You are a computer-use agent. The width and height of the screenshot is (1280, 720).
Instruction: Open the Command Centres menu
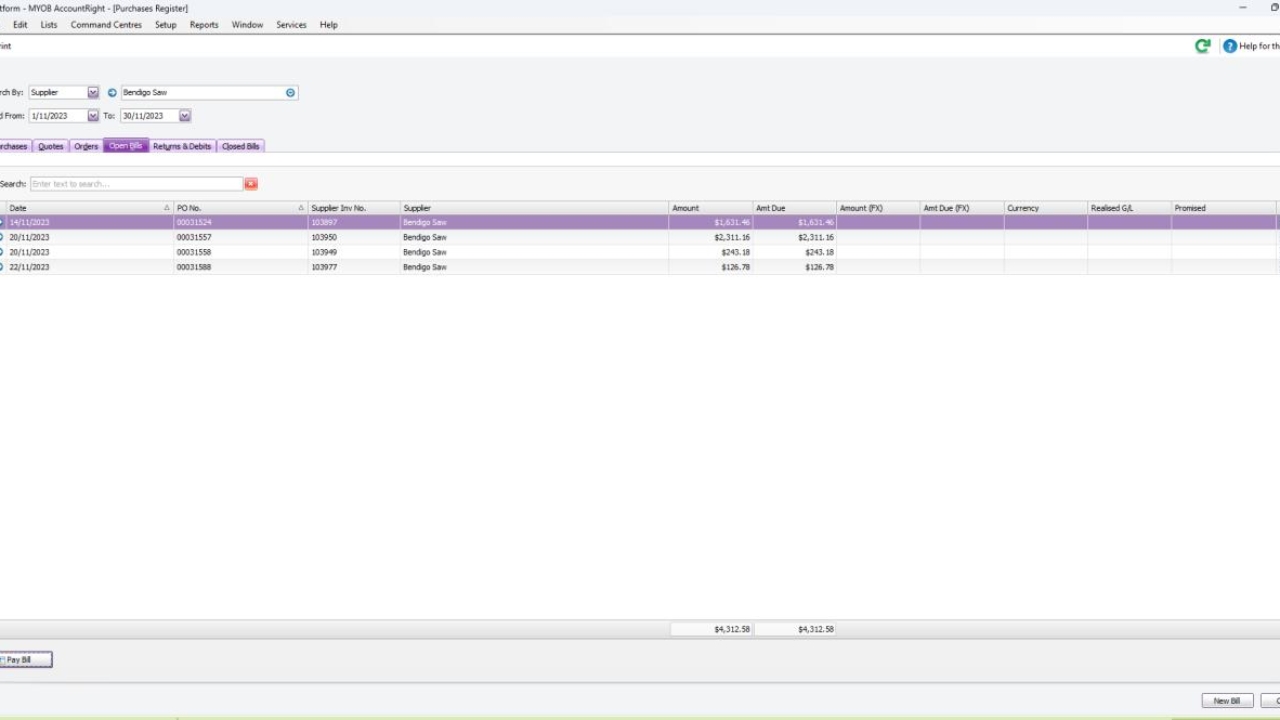point(106,25)
